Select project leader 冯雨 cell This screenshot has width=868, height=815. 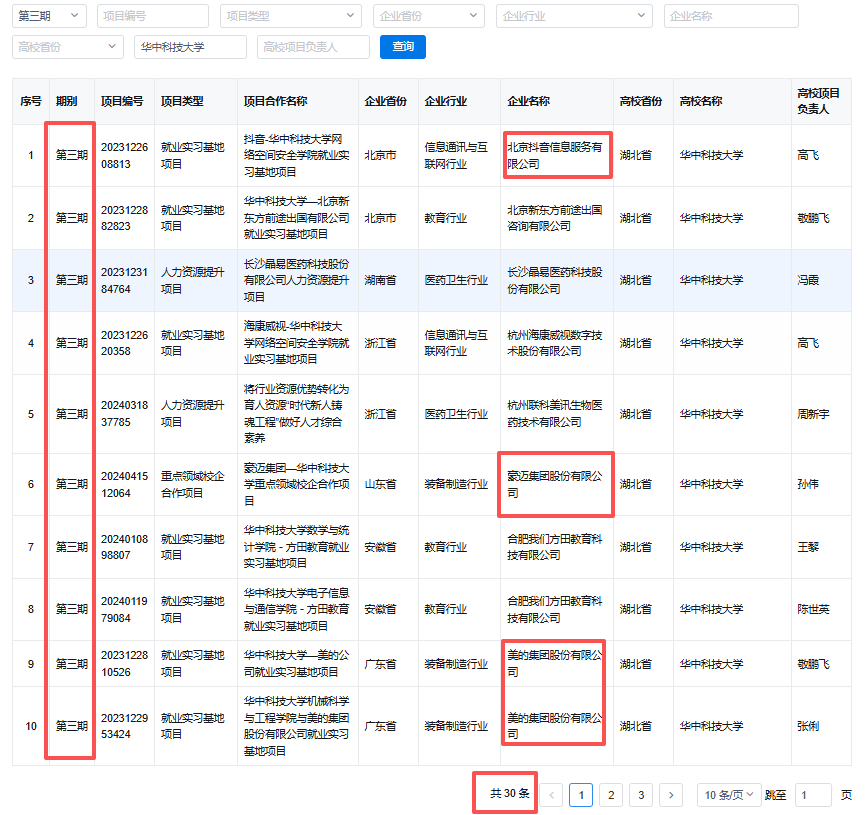click(821, 281)
